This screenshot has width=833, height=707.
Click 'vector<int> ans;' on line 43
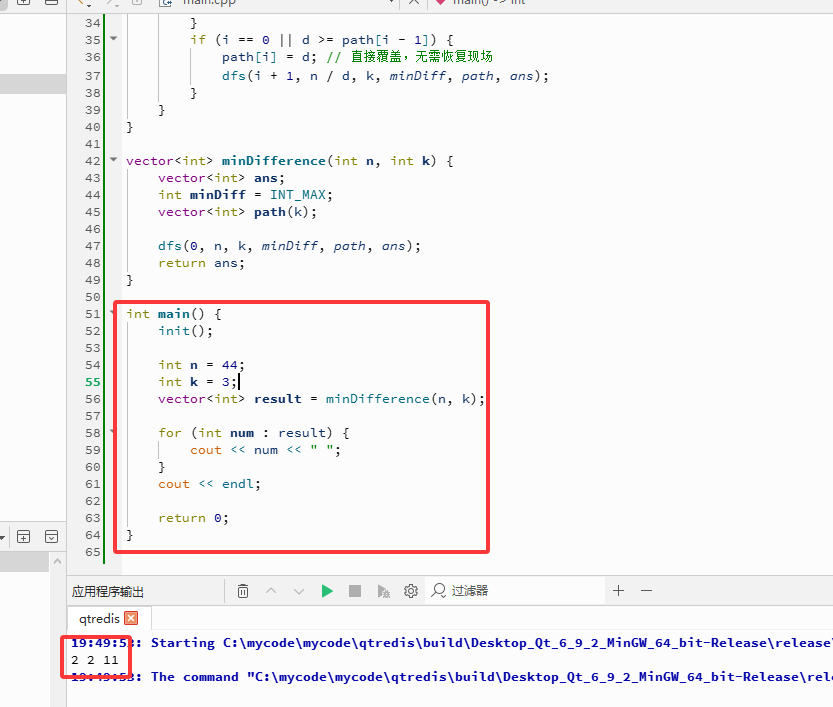(x=222, y=178)
